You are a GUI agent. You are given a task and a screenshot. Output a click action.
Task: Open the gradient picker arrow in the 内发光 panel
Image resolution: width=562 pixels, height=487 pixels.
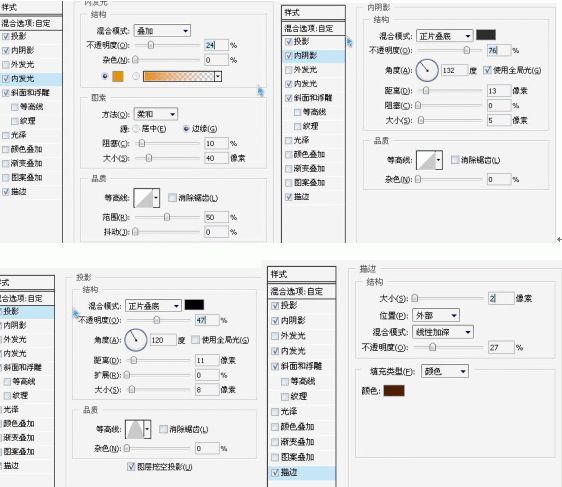218,76
